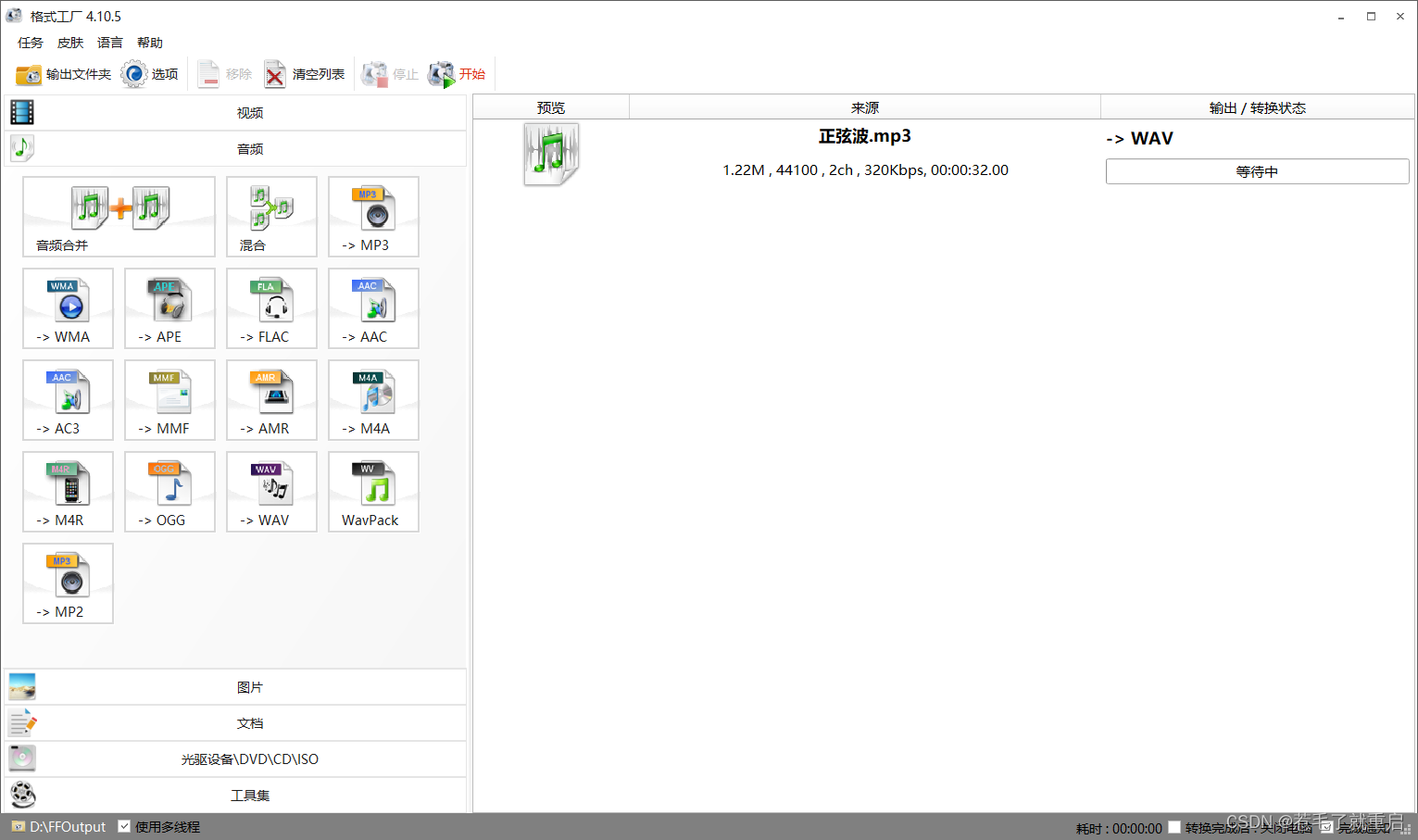Click the 等待中 progress bar
The width and height of the screenshot is (1418, 840).
[1257, 171]
